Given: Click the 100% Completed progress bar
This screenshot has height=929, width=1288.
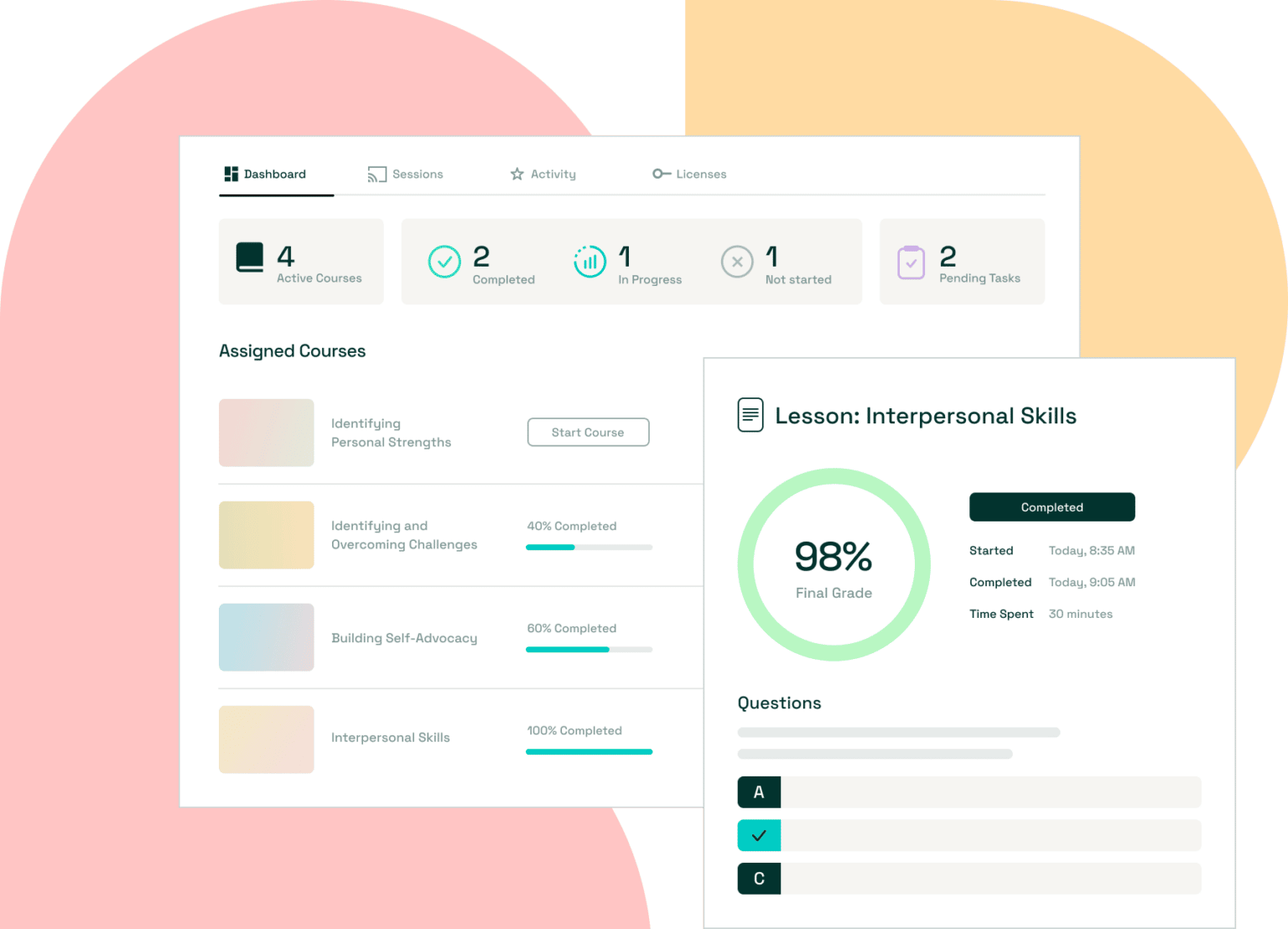Looking at the screenshot, I should [x=589, y=752].
